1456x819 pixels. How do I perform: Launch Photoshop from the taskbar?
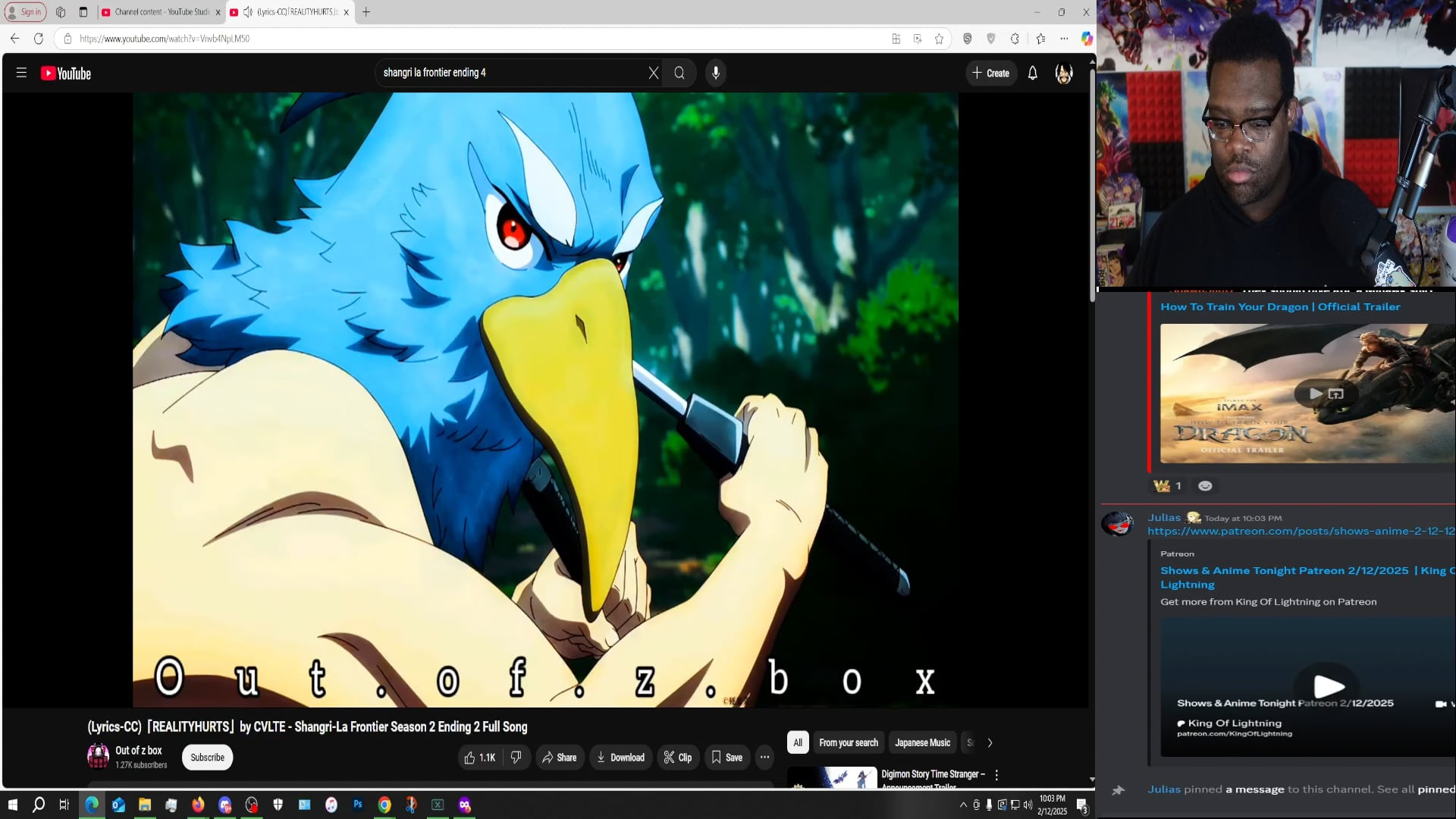[x=358, y=805]
